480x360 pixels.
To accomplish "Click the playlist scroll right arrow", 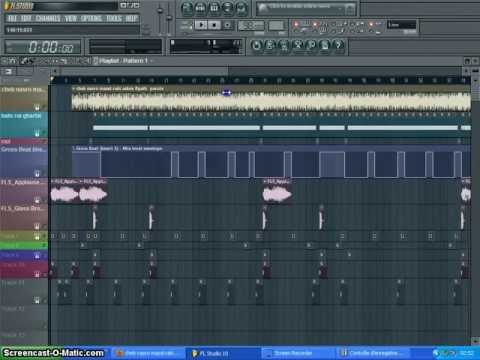I will pos(467,71).
